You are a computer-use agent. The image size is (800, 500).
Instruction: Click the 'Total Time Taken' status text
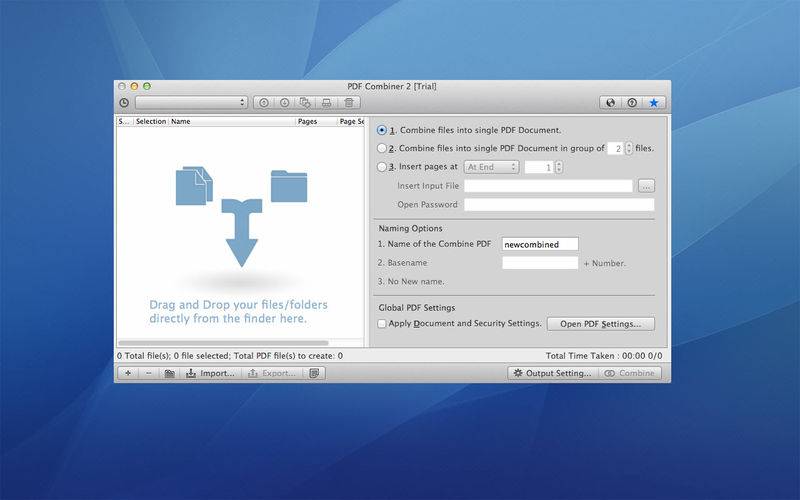tap(580, 356)
